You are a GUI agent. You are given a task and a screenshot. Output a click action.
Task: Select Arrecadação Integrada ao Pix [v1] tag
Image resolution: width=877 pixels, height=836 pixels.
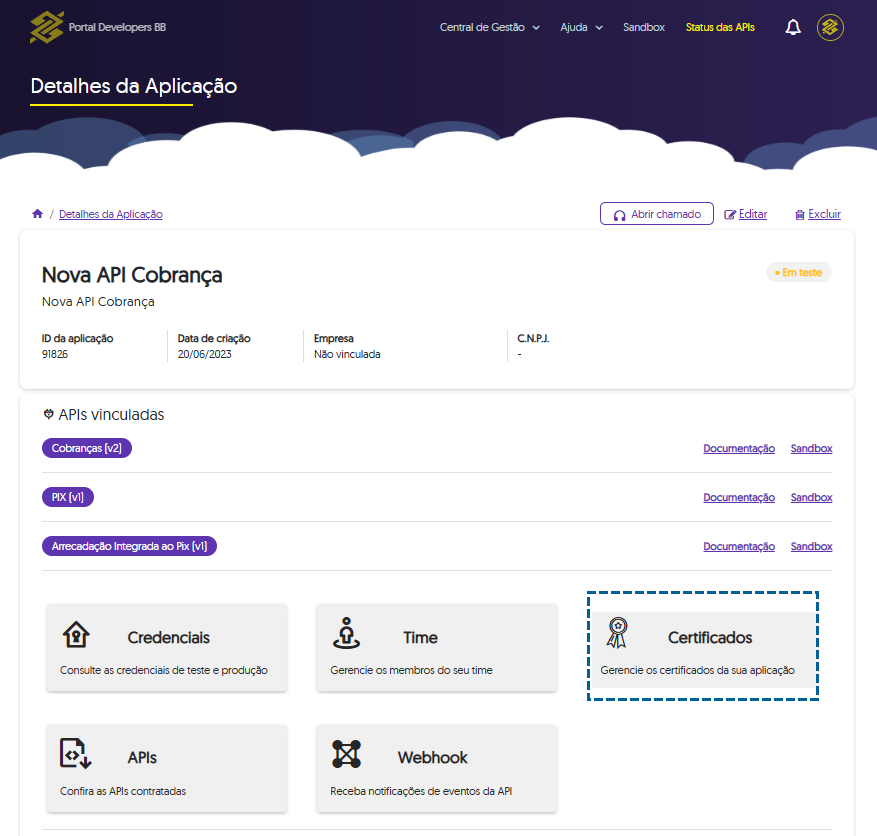[129, 546]
